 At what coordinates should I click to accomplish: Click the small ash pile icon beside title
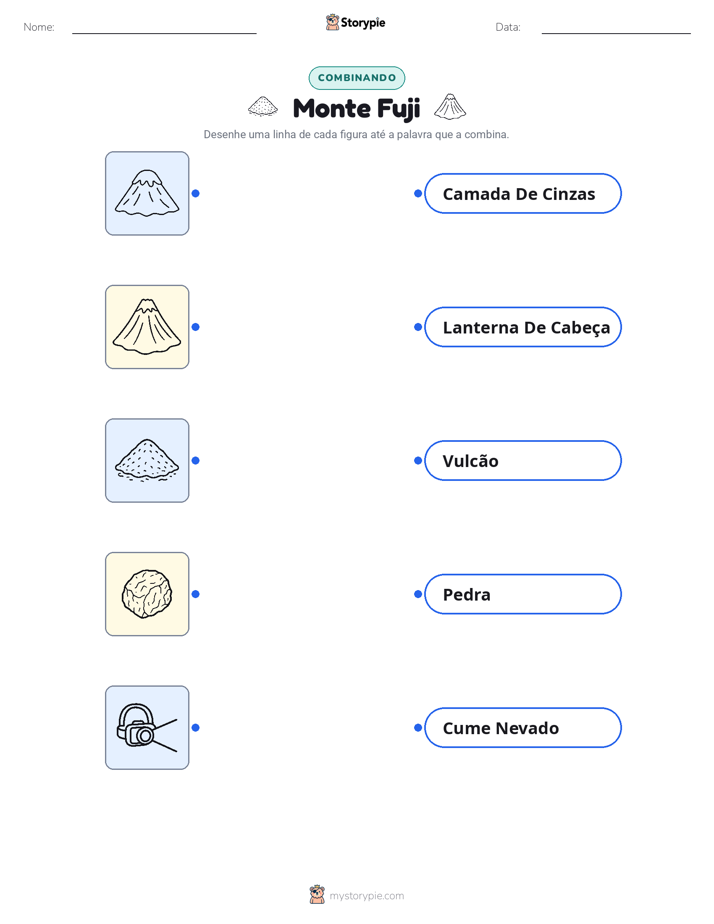click(x=263, y=107)
